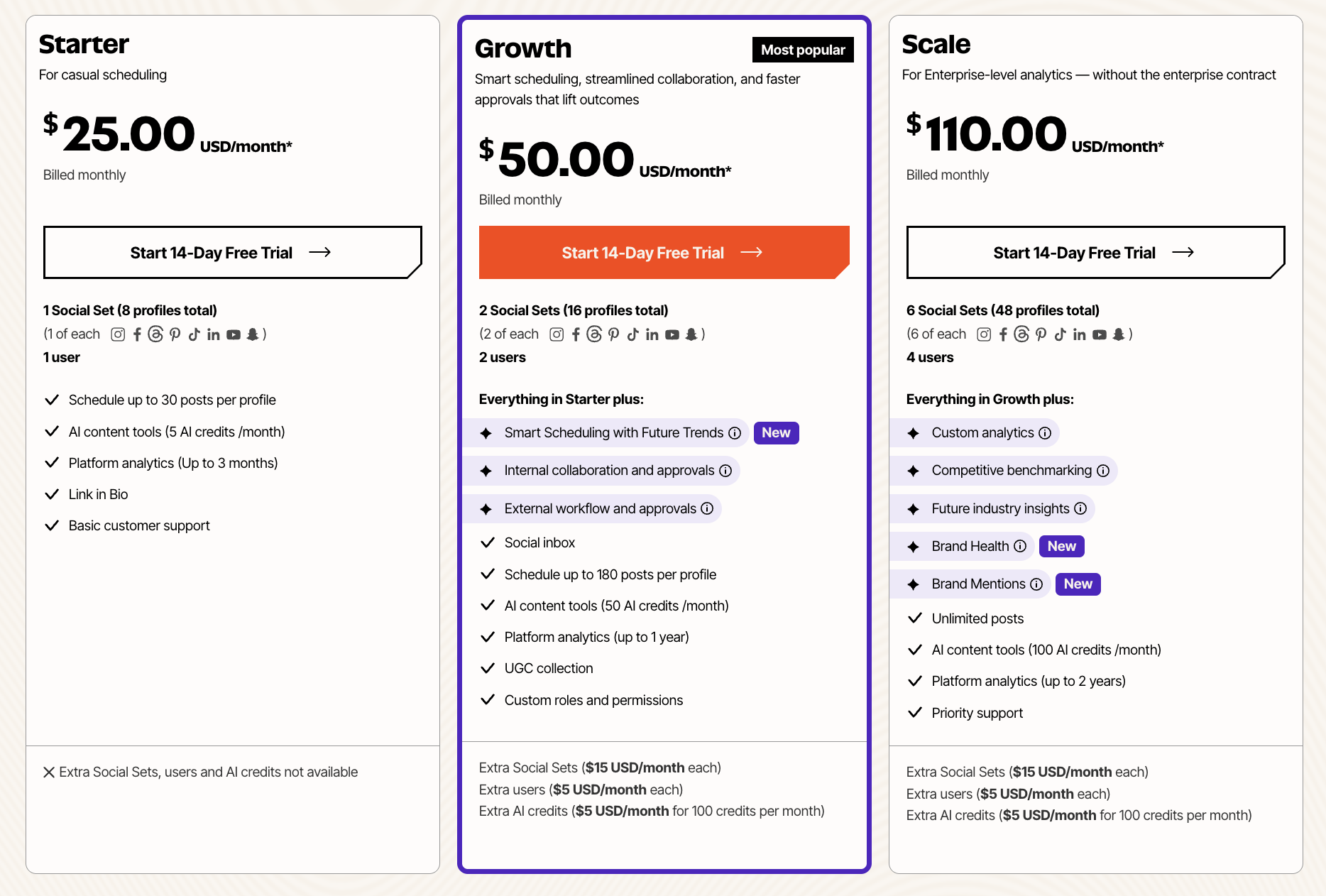Open the Future industry insights info icon
This screenshot has width=1326, height=896.
click(x=1080, y=508)
